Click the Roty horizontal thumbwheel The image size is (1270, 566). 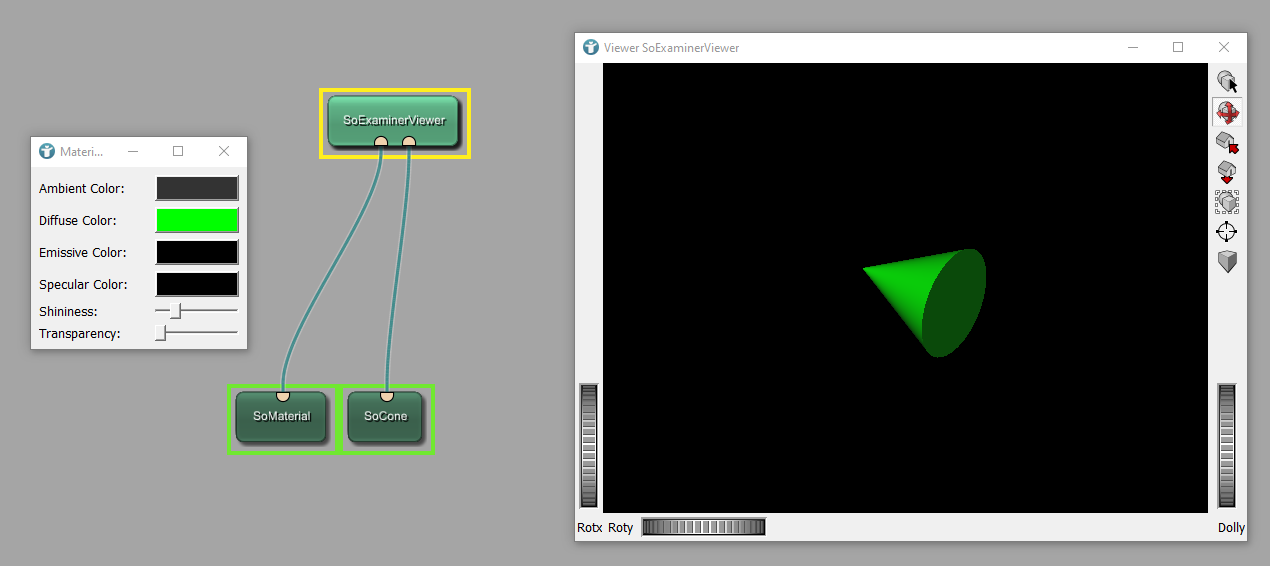(703, 527)
